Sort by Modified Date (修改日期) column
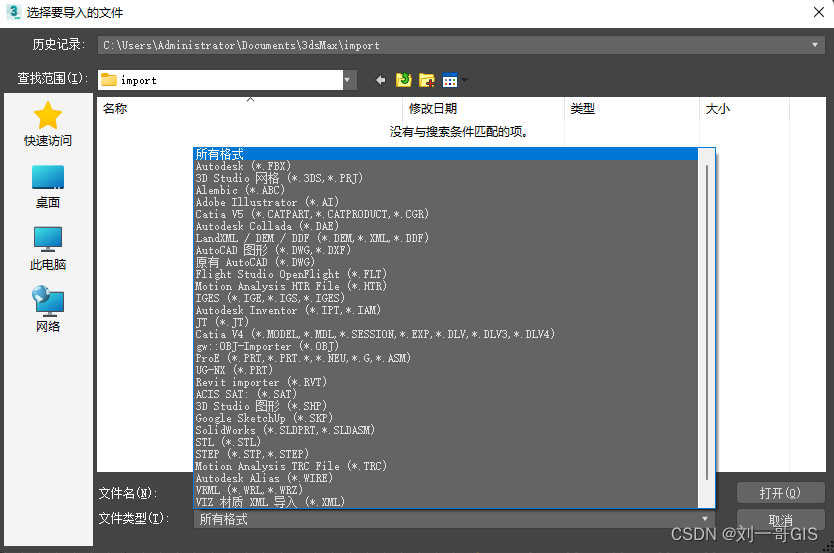Image resolution: width=834 pixels, height=553 pixels. click(x=483, y=108)
